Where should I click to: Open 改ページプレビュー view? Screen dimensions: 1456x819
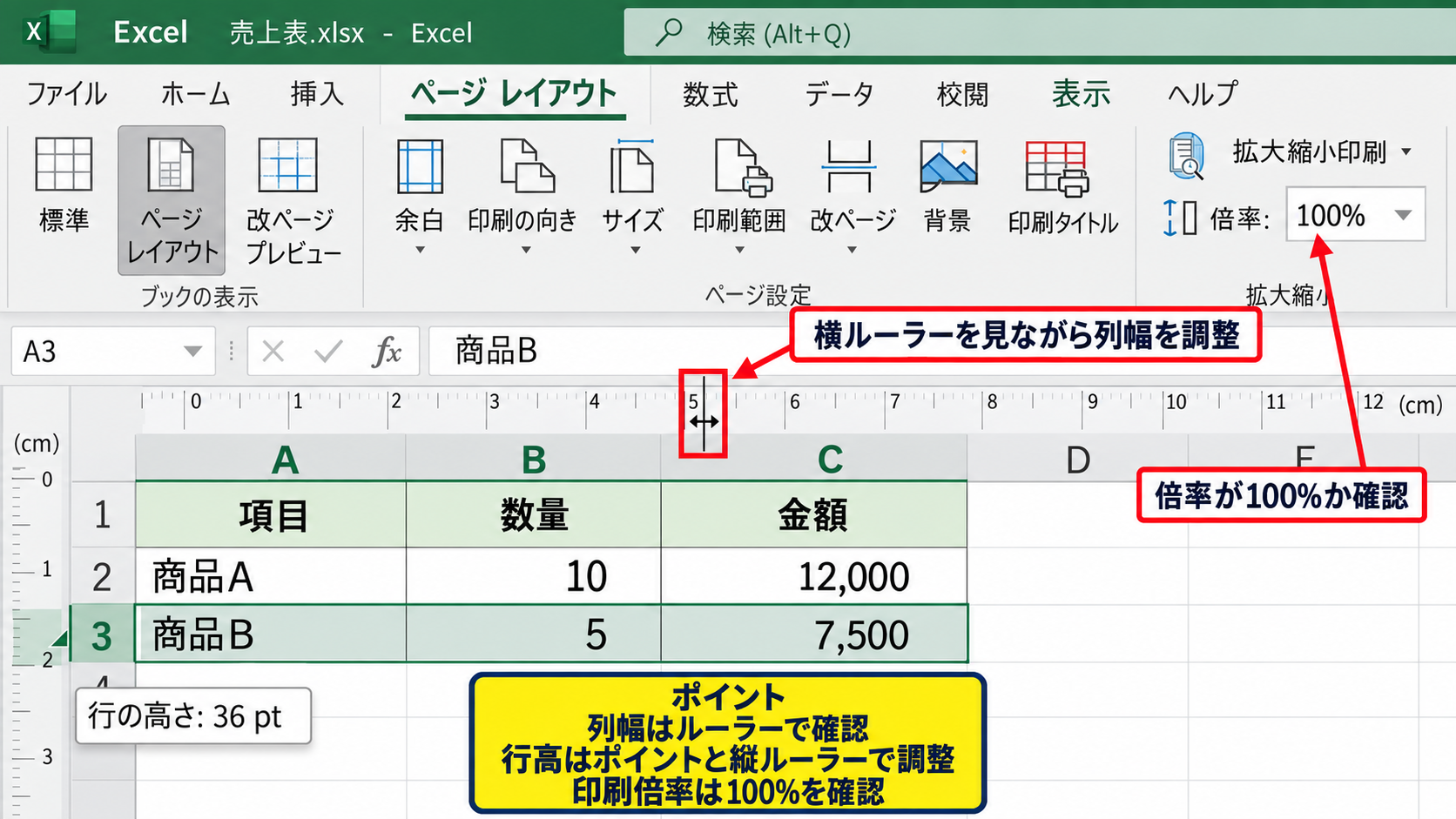[x=291, y=200]
